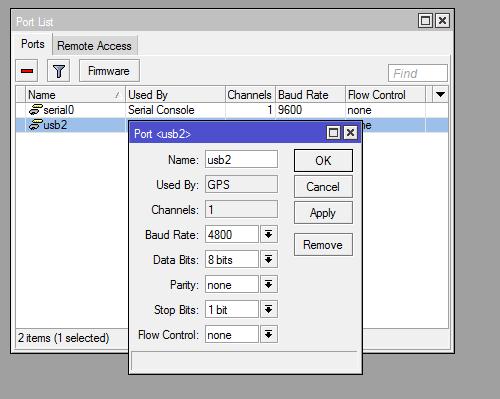
Task: Click the serial0 row name text
Action: [59, 110]
